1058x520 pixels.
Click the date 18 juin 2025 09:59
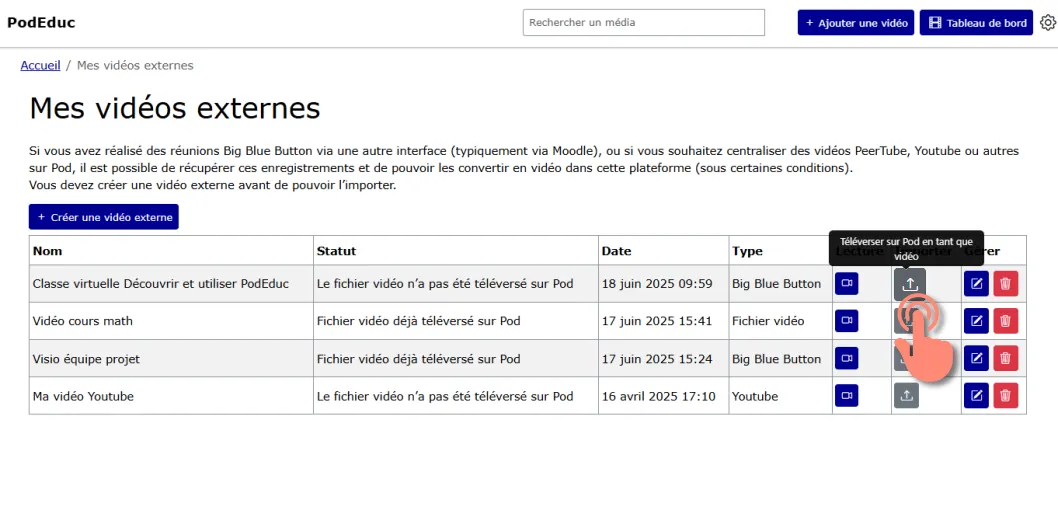[657, 284]
